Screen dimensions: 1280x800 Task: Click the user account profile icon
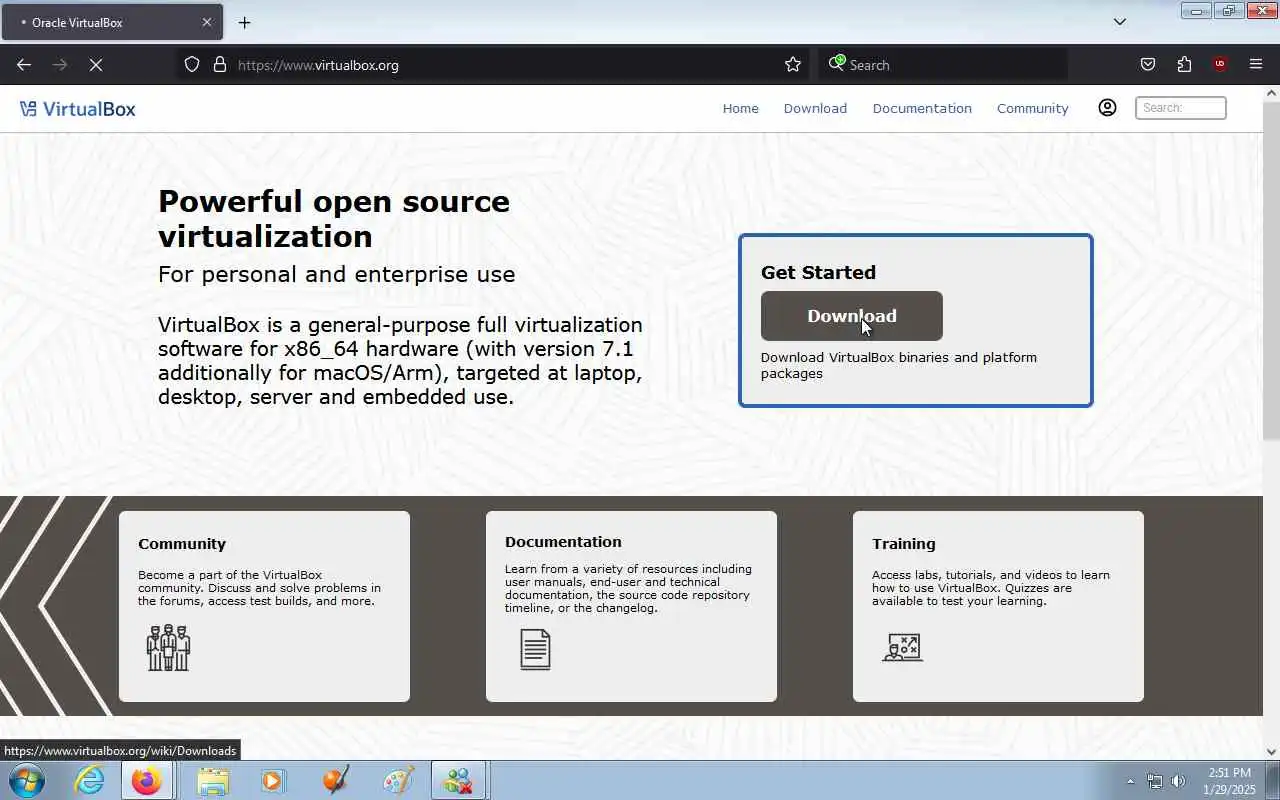(x=1107, y=108)
